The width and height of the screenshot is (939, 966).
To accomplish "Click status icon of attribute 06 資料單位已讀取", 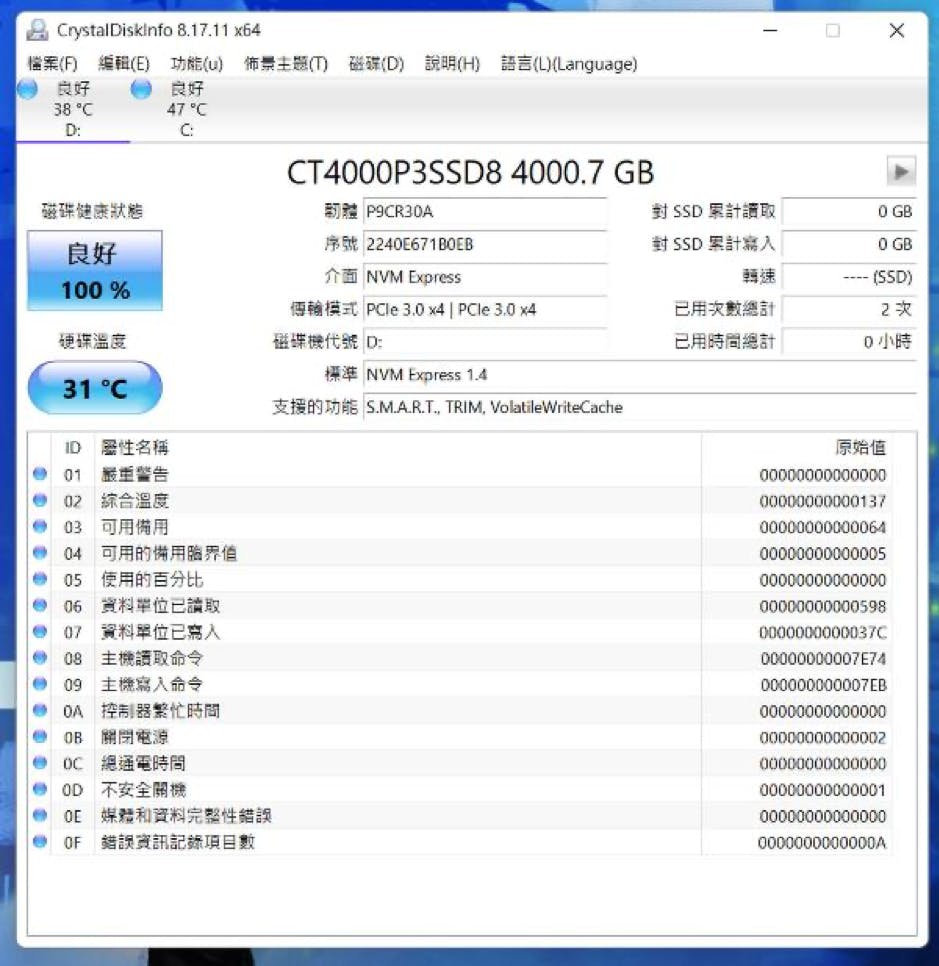I will (x=40, y=605).
